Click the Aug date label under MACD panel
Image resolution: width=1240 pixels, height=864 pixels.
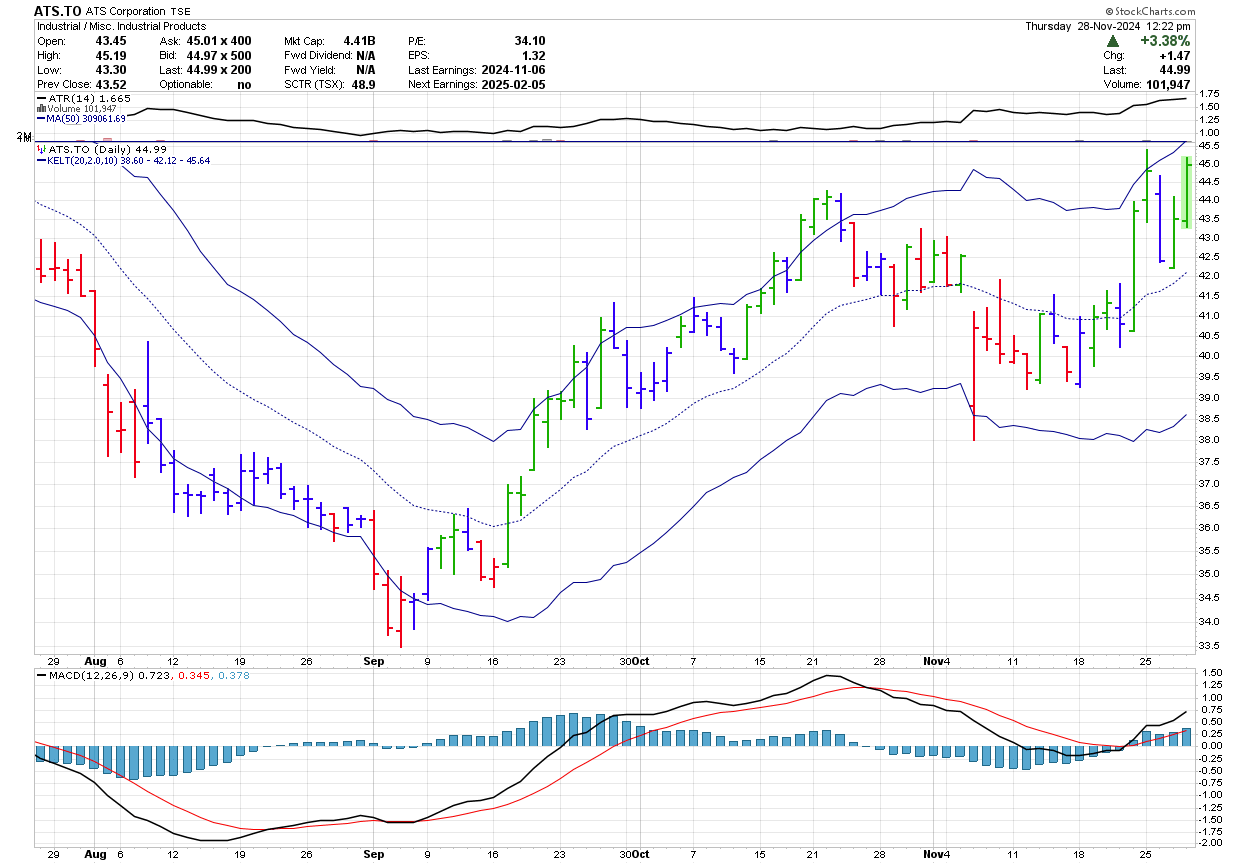(95, 855)
